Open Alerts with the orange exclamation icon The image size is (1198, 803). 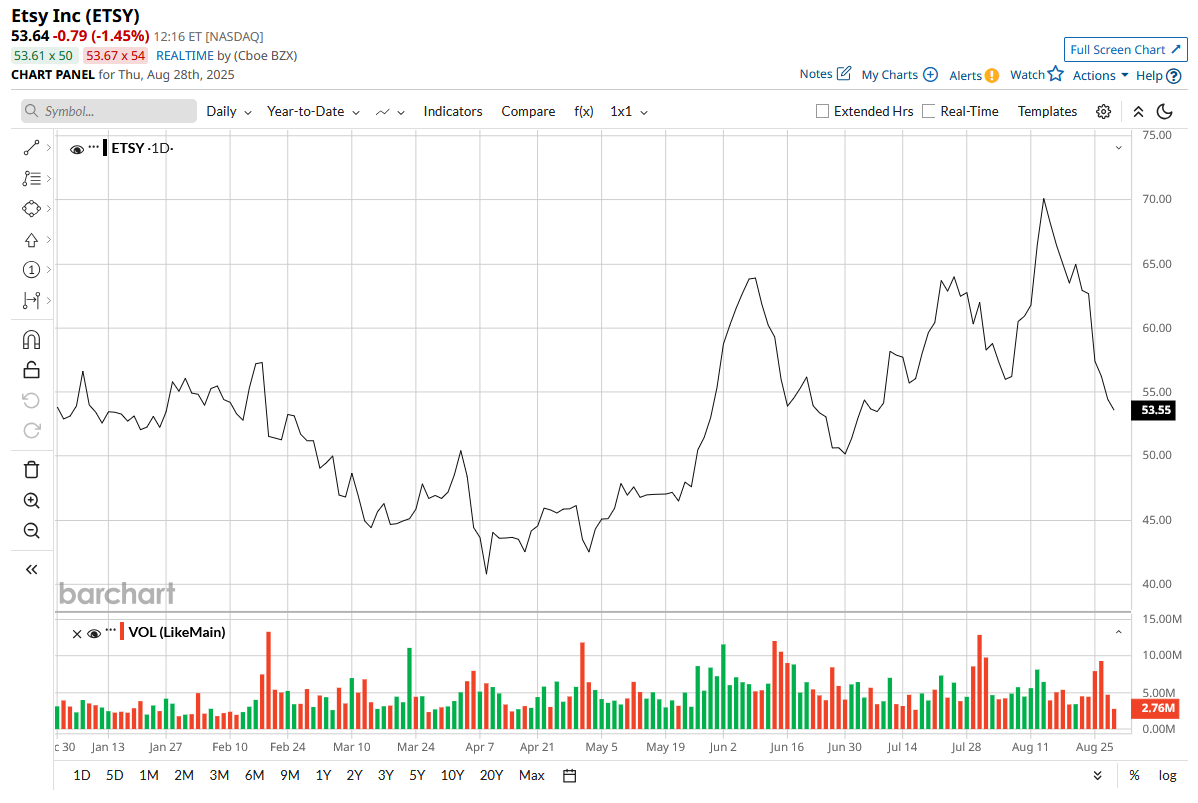tap(992, 76)
